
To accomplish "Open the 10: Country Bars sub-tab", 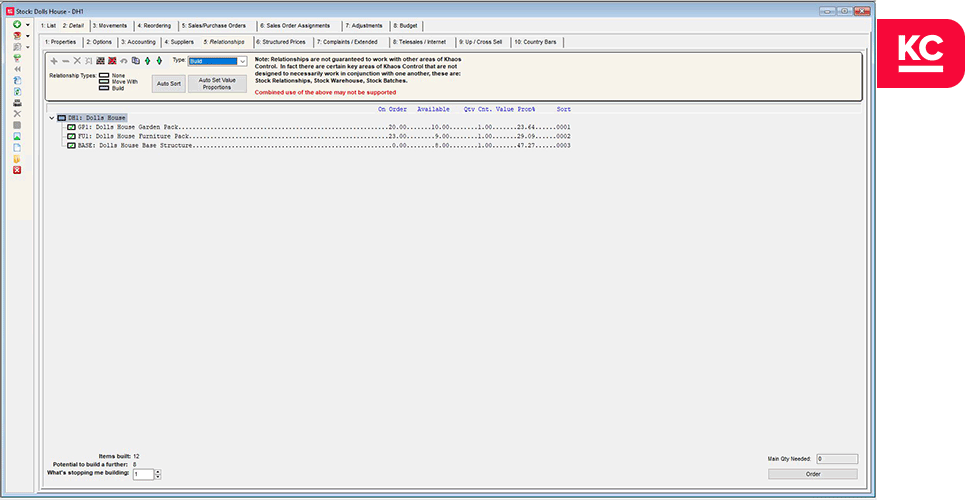I will pyautogui.click(x=535, y=42).
